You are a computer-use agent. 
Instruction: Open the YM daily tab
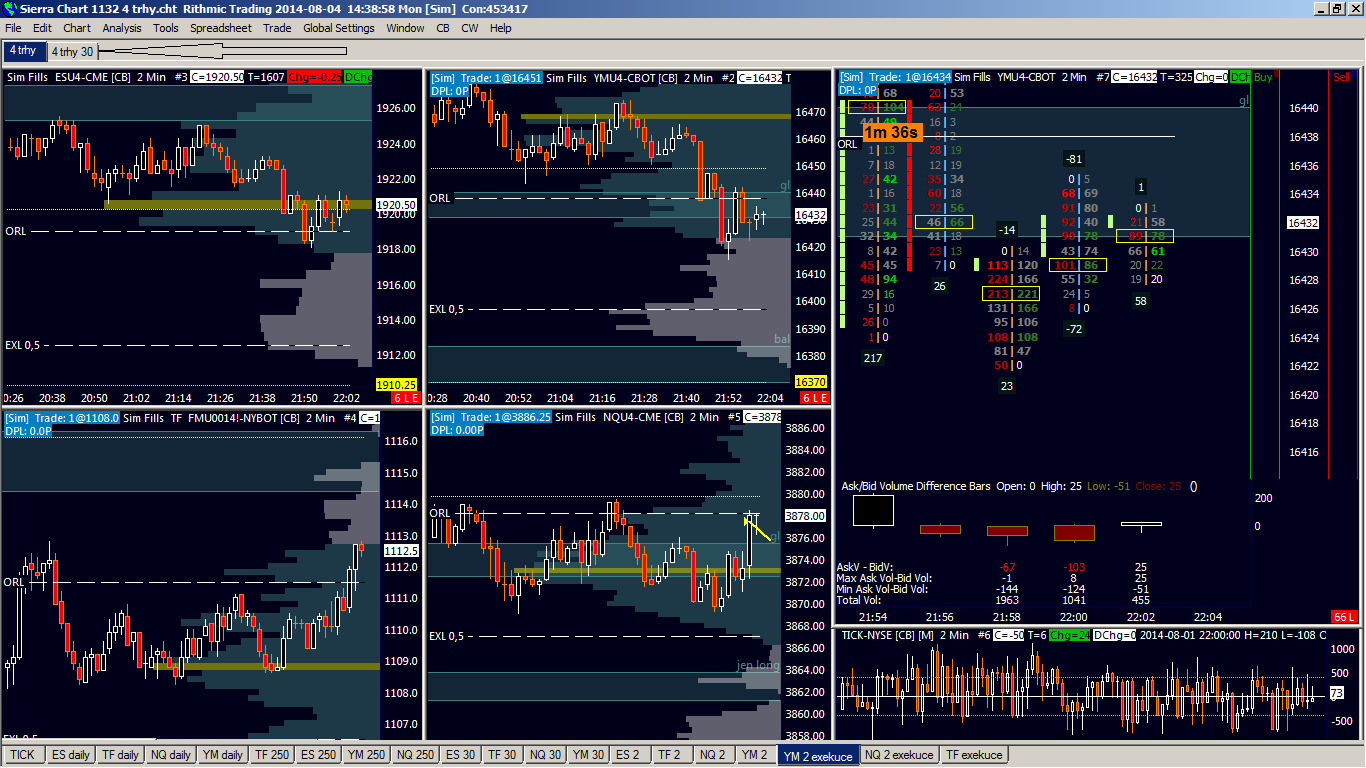point(223,755)
